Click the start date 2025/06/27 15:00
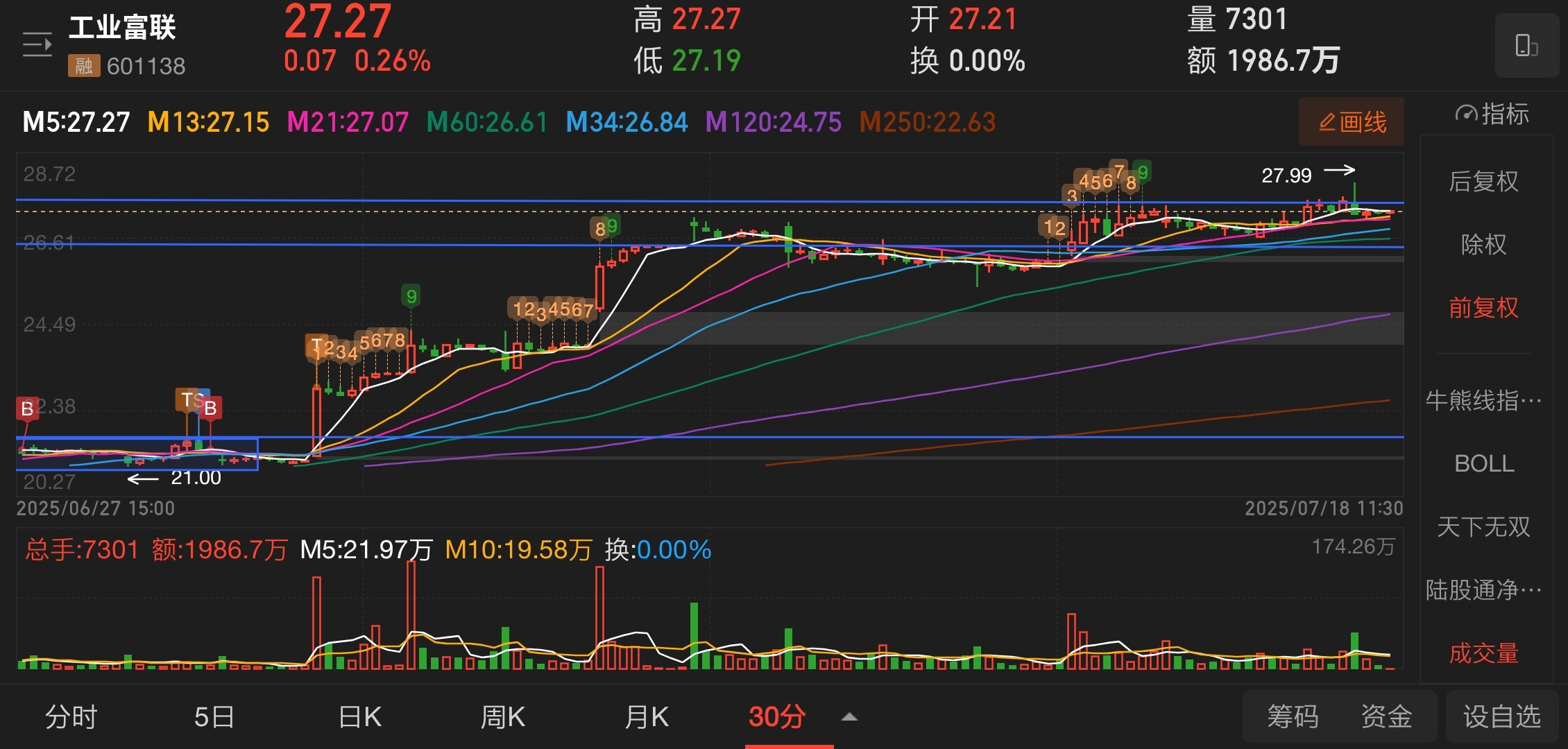Viewport: 1568px width, 749px height. coord(96,508)
